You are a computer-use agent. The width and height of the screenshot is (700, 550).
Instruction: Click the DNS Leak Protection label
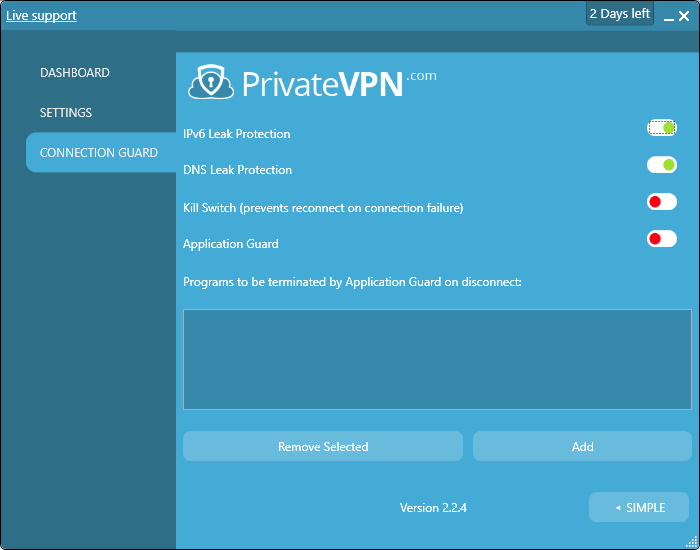tap(238, 170)
